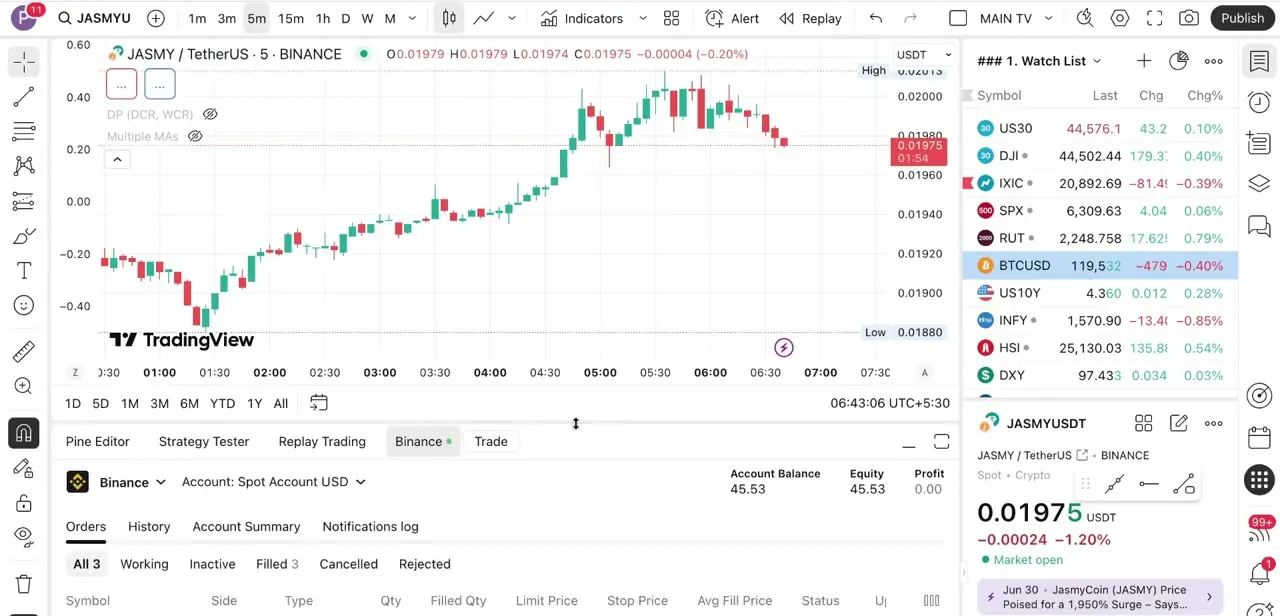Add a symbol to the watch list

point(1144,61)
